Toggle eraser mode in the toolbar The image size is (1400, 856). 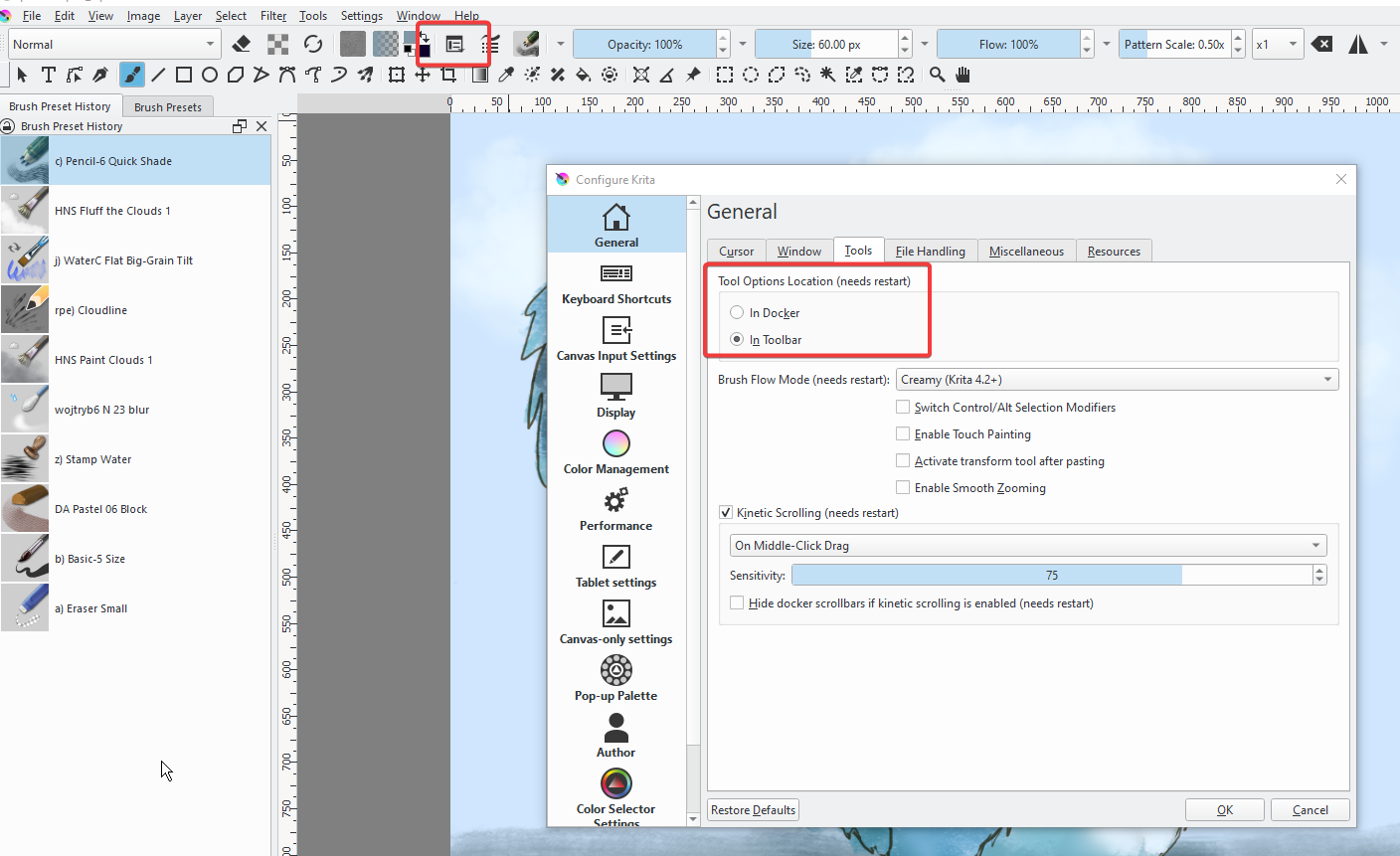tap(241, 44)
